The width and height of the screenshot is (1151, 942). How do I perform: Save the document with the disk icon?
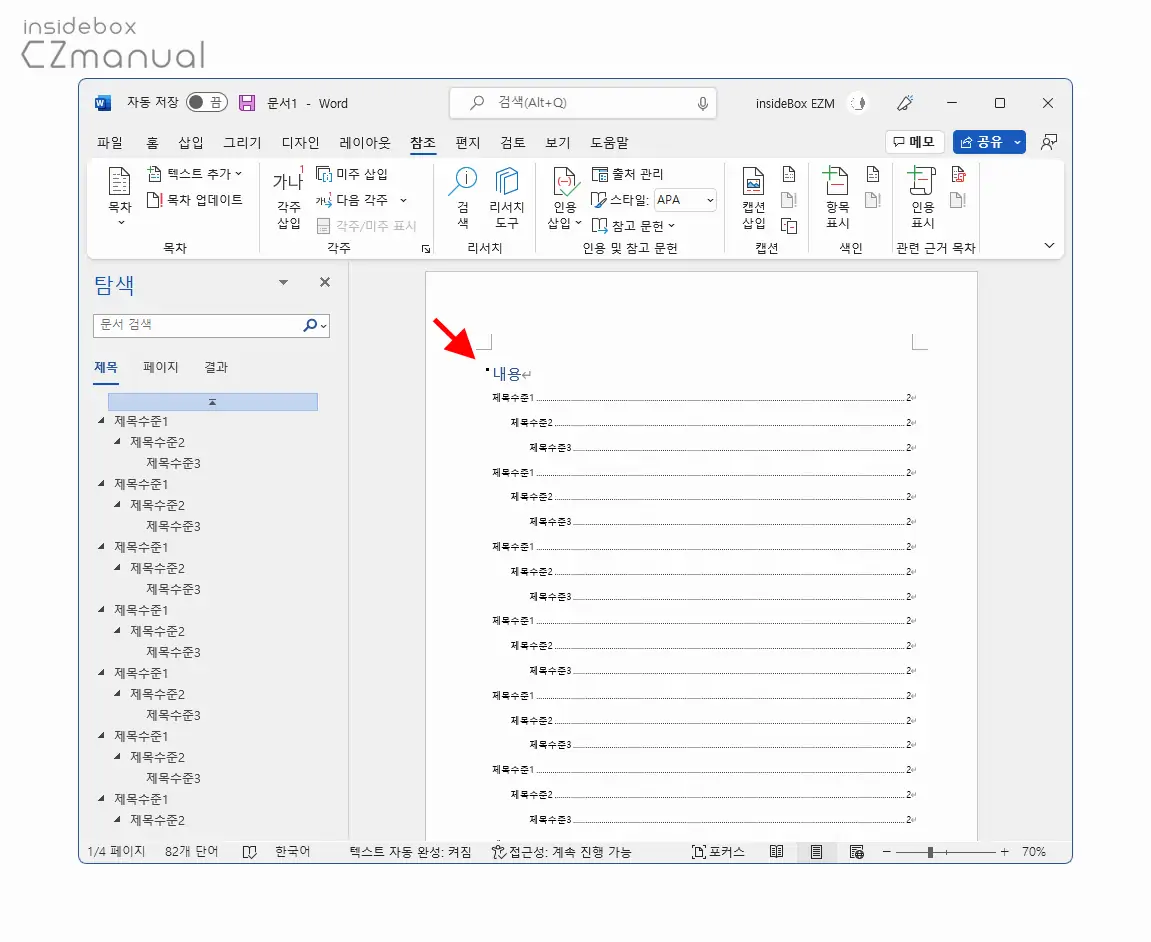[247, 104]
